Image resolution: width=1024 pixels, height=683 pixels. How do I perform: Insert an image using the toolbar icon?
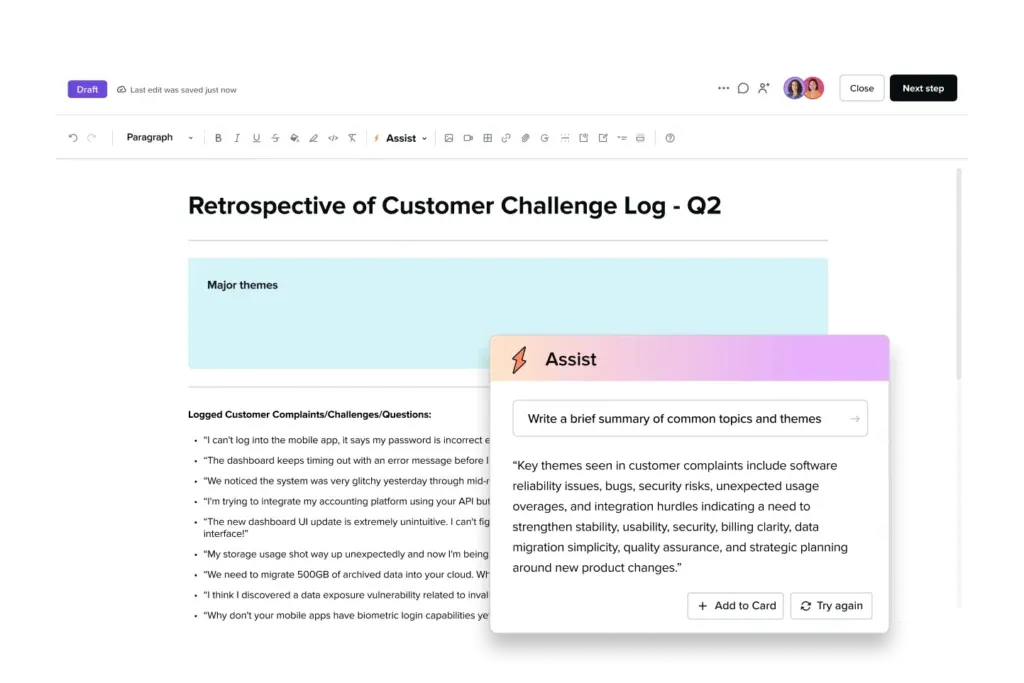pos(449,138)
